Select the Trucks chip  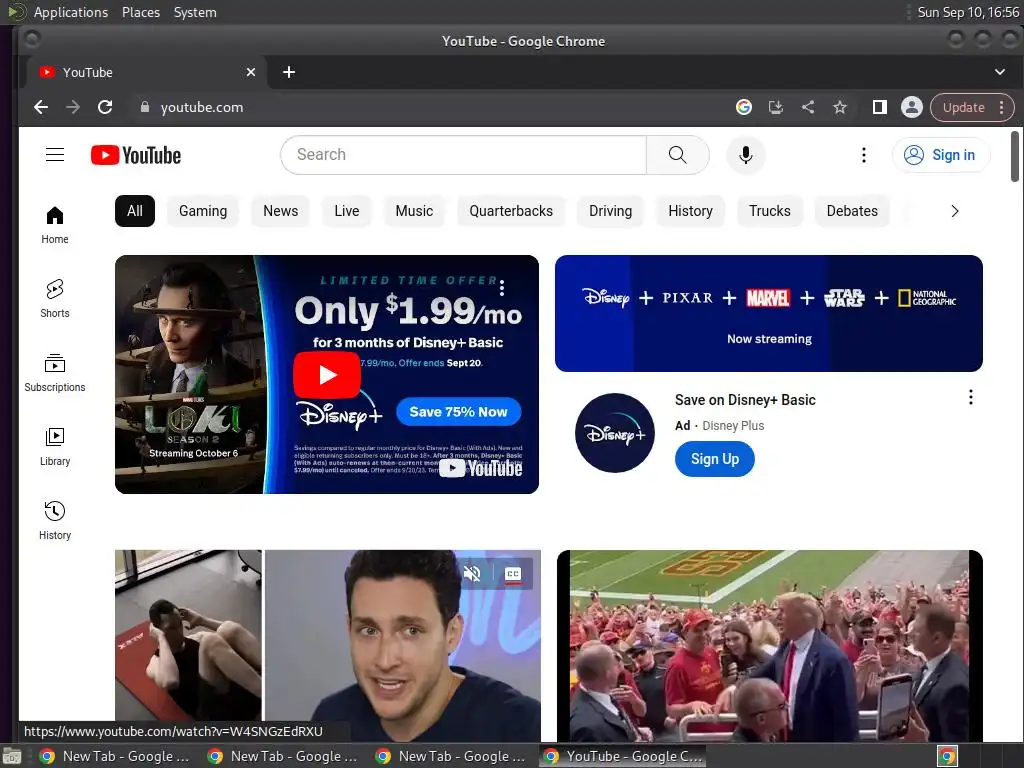[x=769, y=211]
